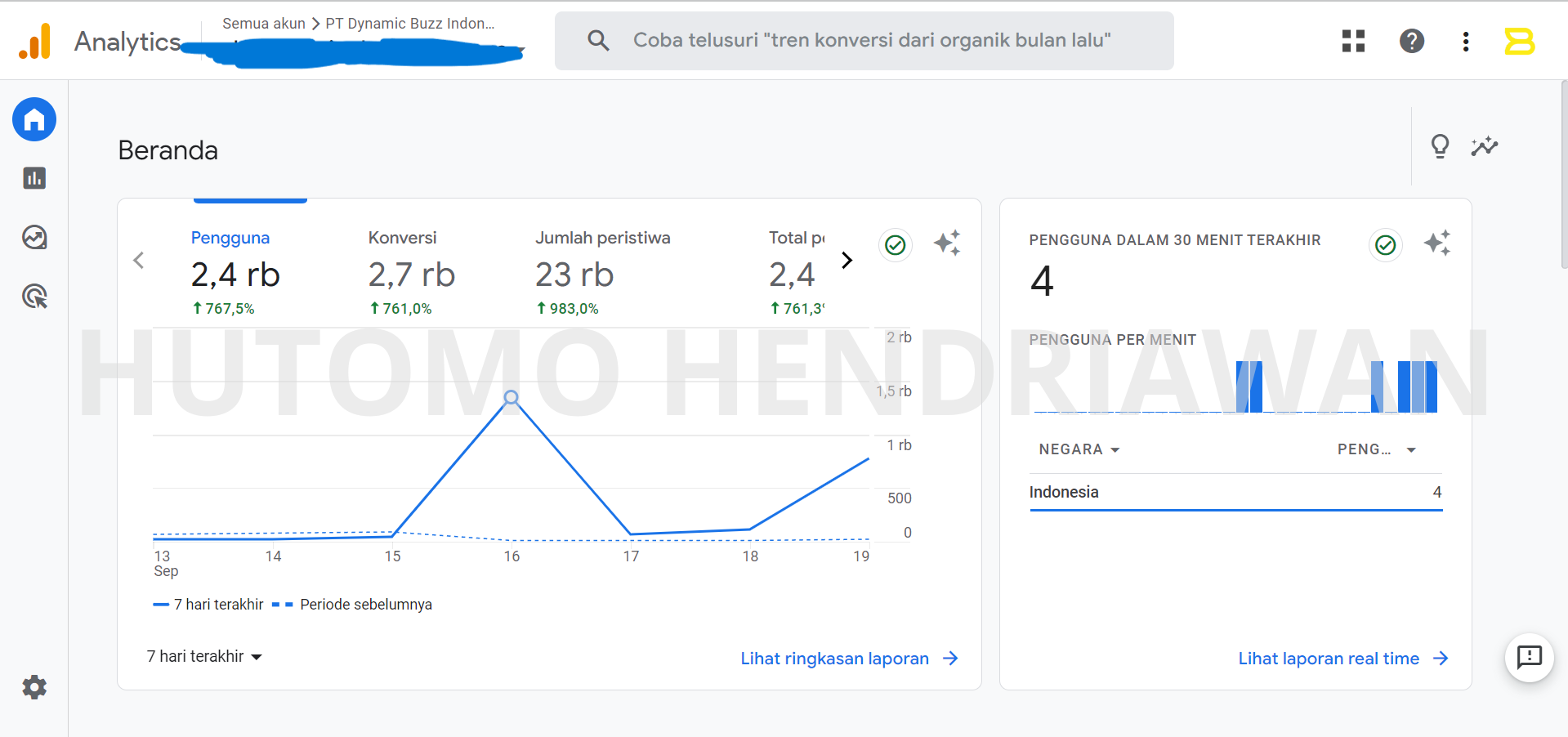Image resolution: width=1568 pixels, height=737 pixels.
Task: Click the rightmost users-per-minute bar
Action: [x=1431, y=386]
